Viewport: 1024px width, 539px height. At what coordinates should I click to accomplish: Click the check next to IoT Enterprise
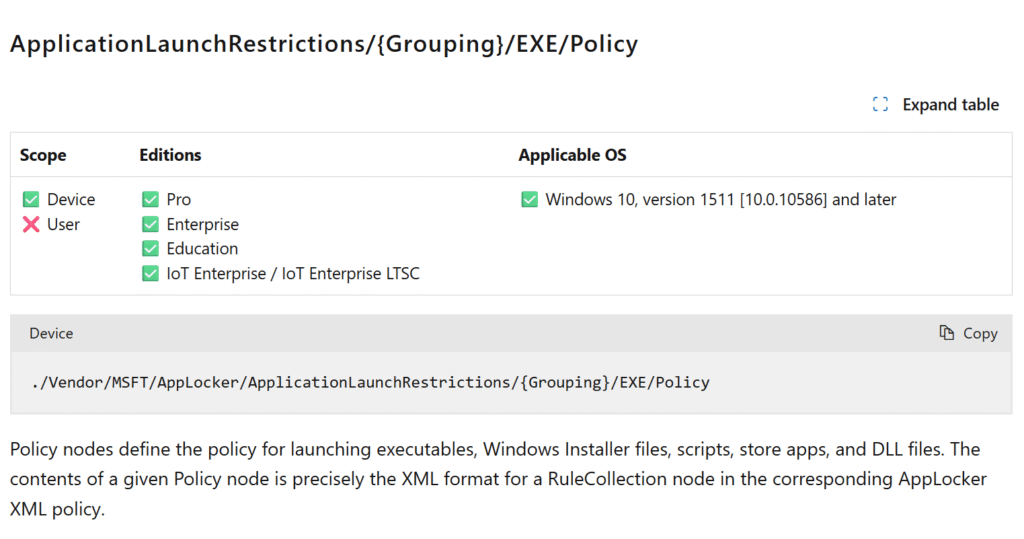pos(150,274)
